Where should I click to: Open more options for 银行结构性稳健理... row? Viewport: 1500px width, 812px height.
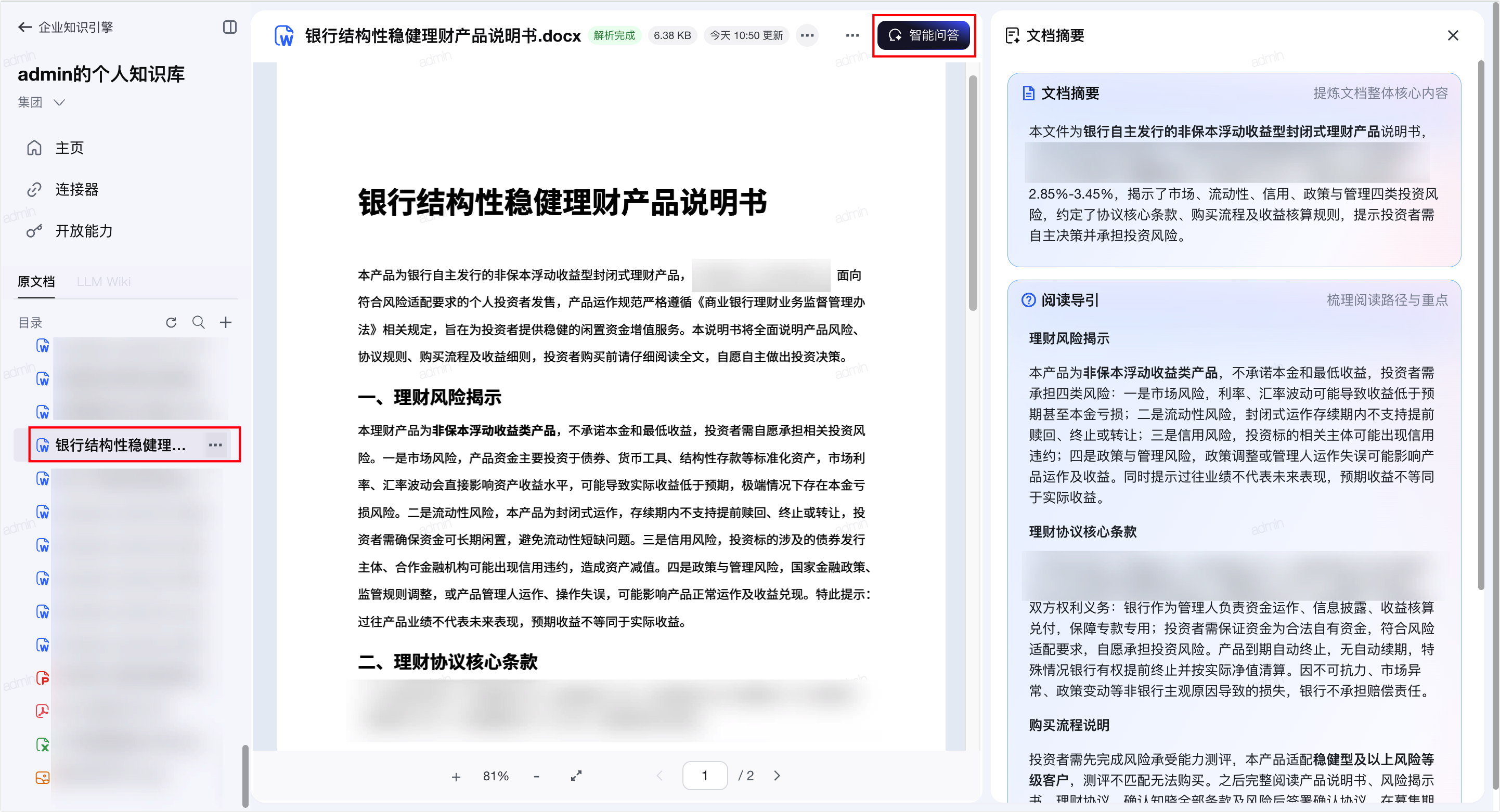(x=215, y=444)
